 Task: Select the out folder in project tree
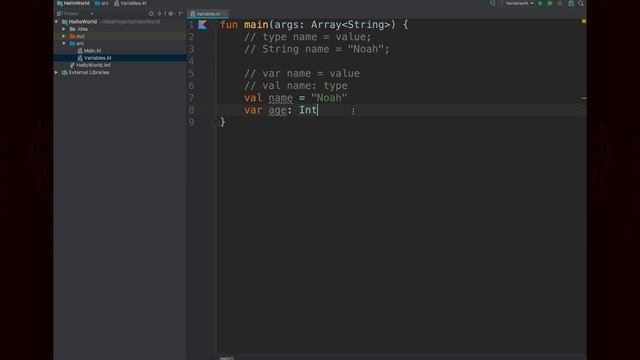coord(77,36)
